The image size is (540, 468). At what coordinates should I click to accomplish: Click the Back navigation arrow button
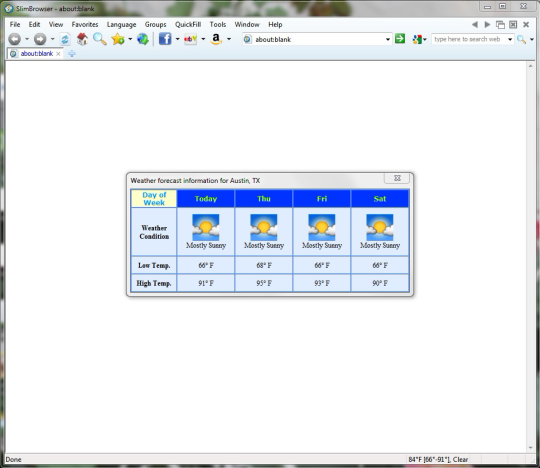pyautogui.click(x=14, y=39)
